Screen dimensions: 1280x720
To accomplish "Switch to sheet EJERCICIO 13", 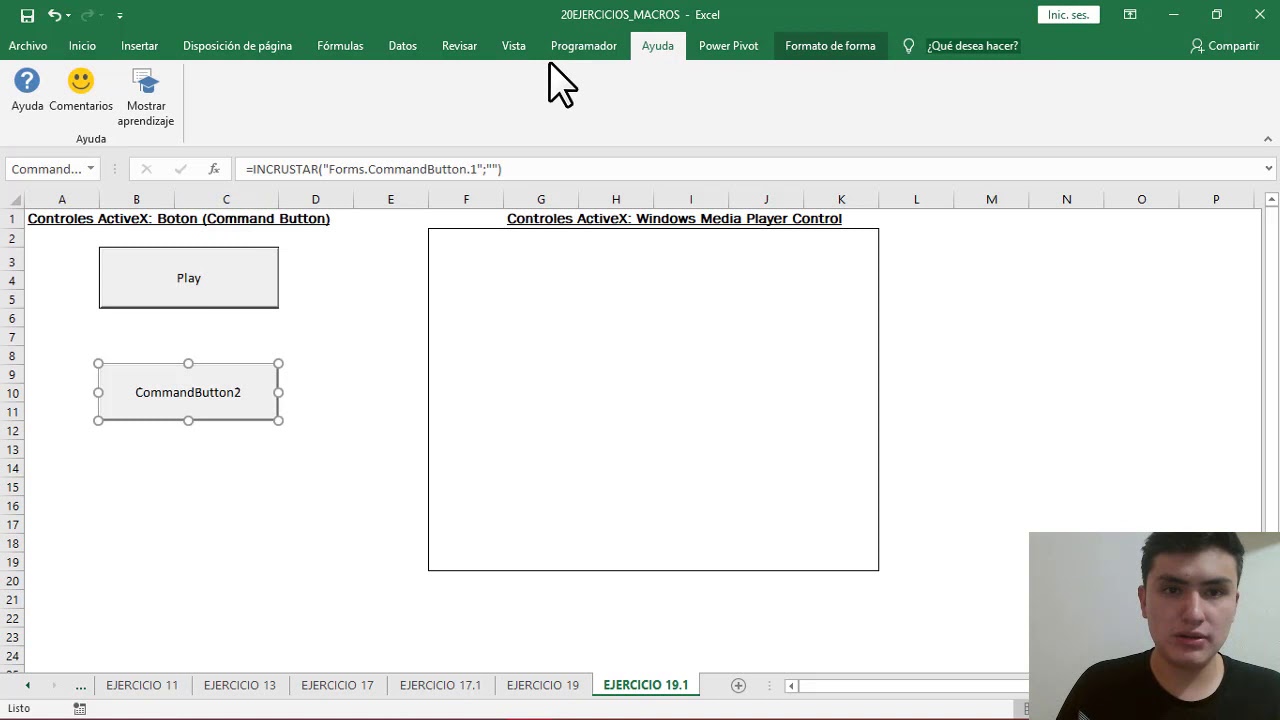I will pos(240,685).
